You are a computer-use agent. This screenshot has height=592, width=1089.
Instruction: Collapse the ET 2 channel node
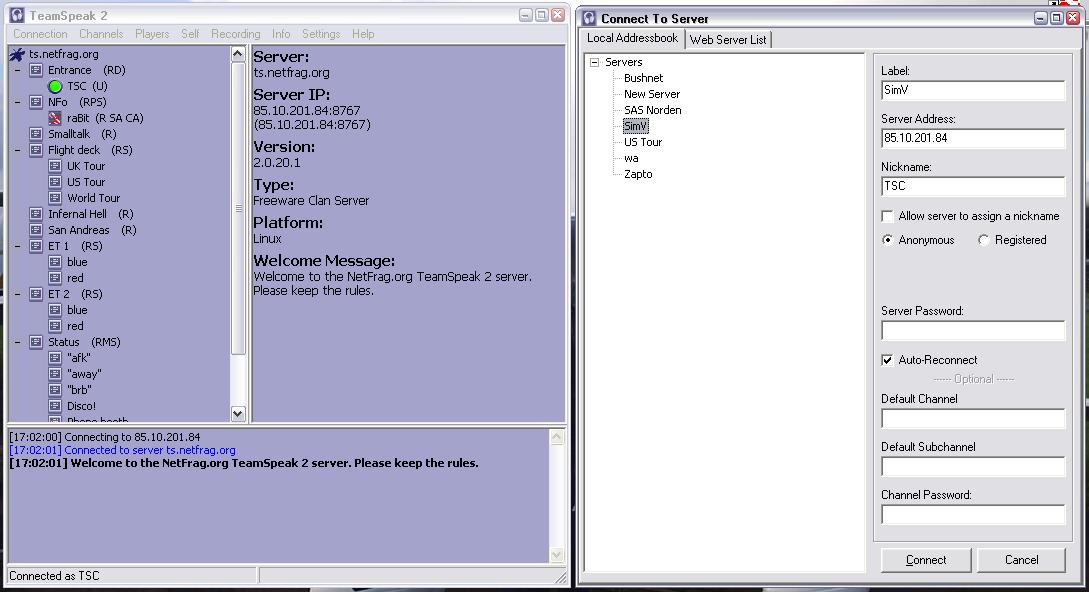coord(17,294)
